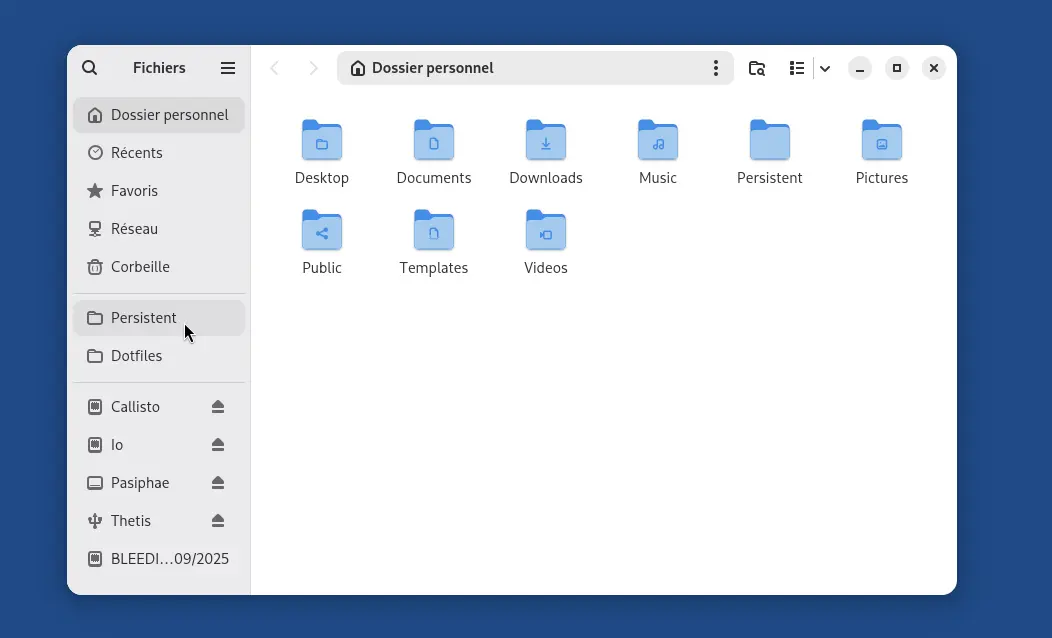The width and height of the screenshot is (1052, 638).
Task: Click the search magnifier icon
Action: (89, 68)
